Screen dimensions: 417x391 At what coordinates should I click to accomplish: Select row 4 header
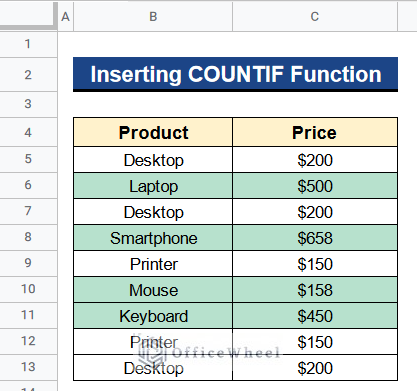28,132
